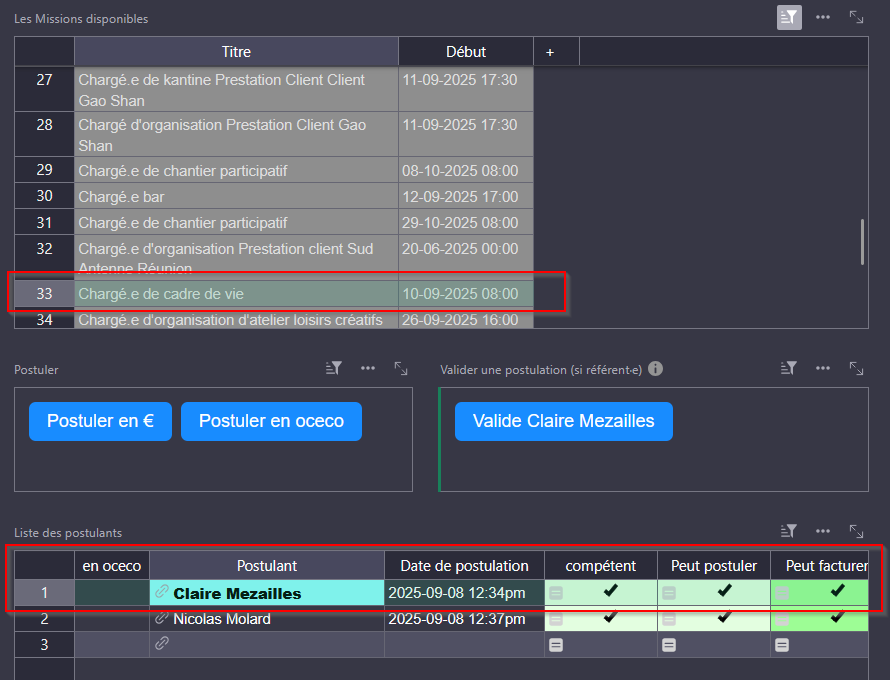This screenshot has height=680, width=890.
Task: Toggle compétent checkbox for Claire Mezailles
Action: pos(611,592)
